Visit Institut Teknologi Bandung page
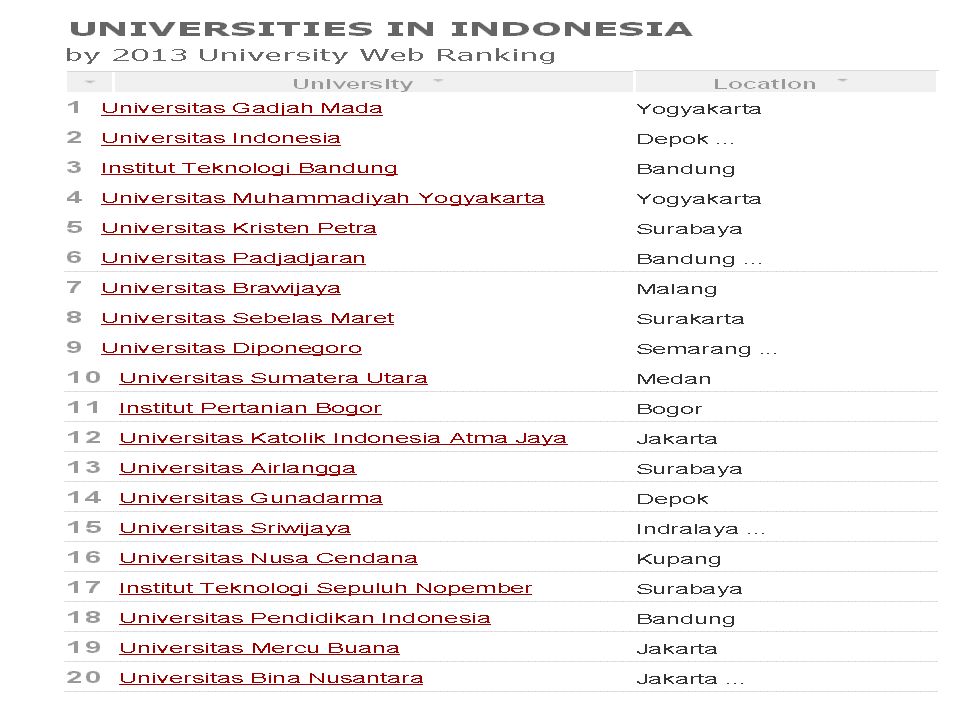Screen dimensions: 960x720 [249, 168]
